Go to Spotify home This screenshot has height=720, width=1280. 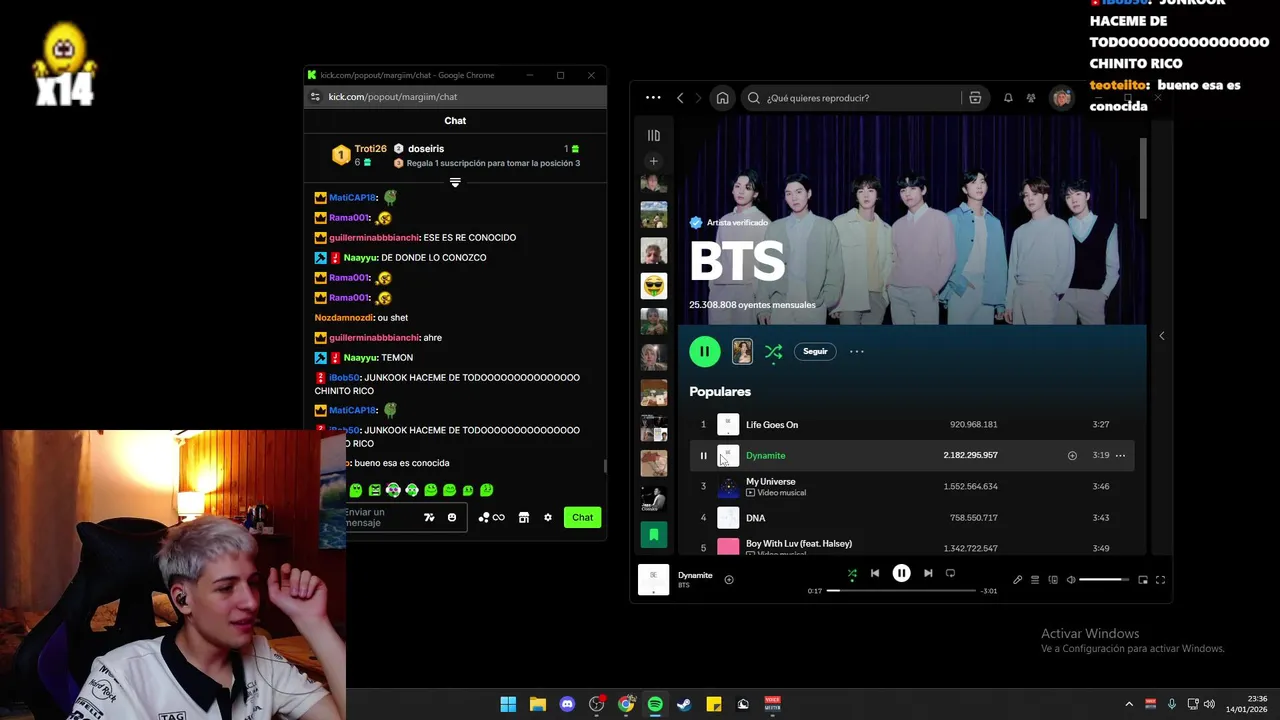click(722, 98)
